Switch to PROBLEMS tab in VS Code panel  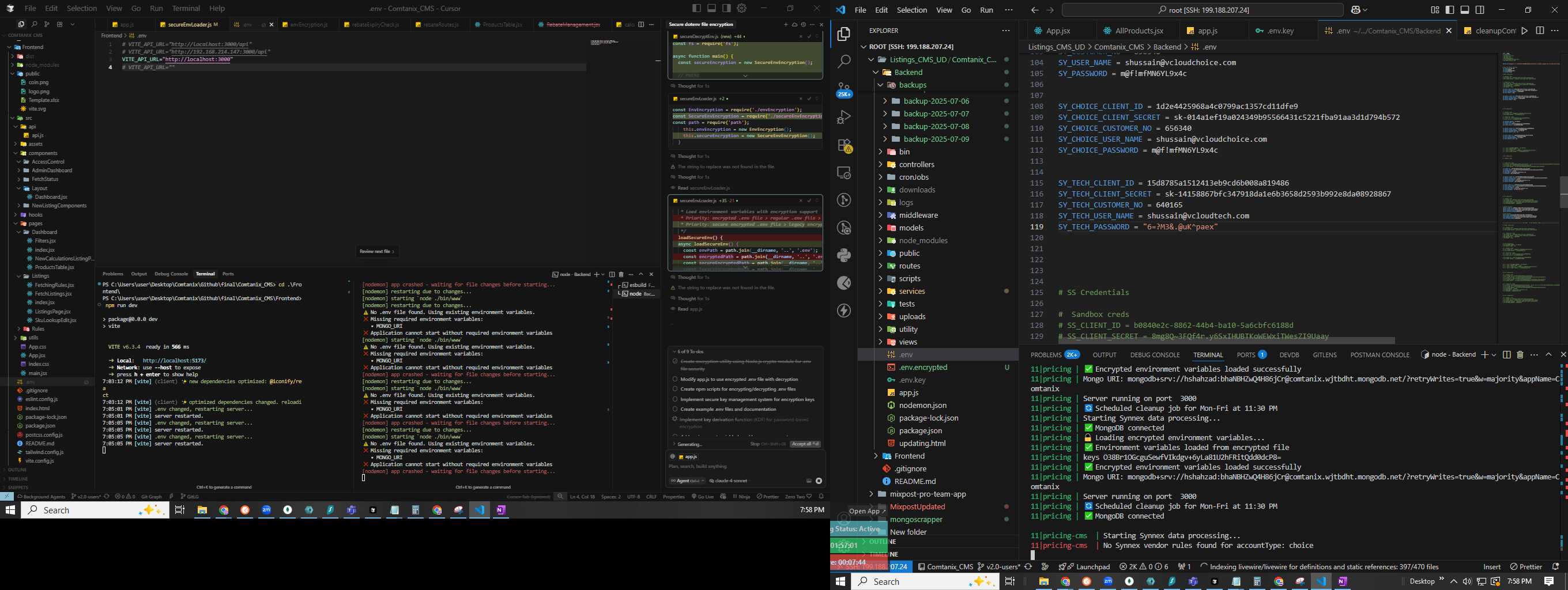(x=1046, y=354)
